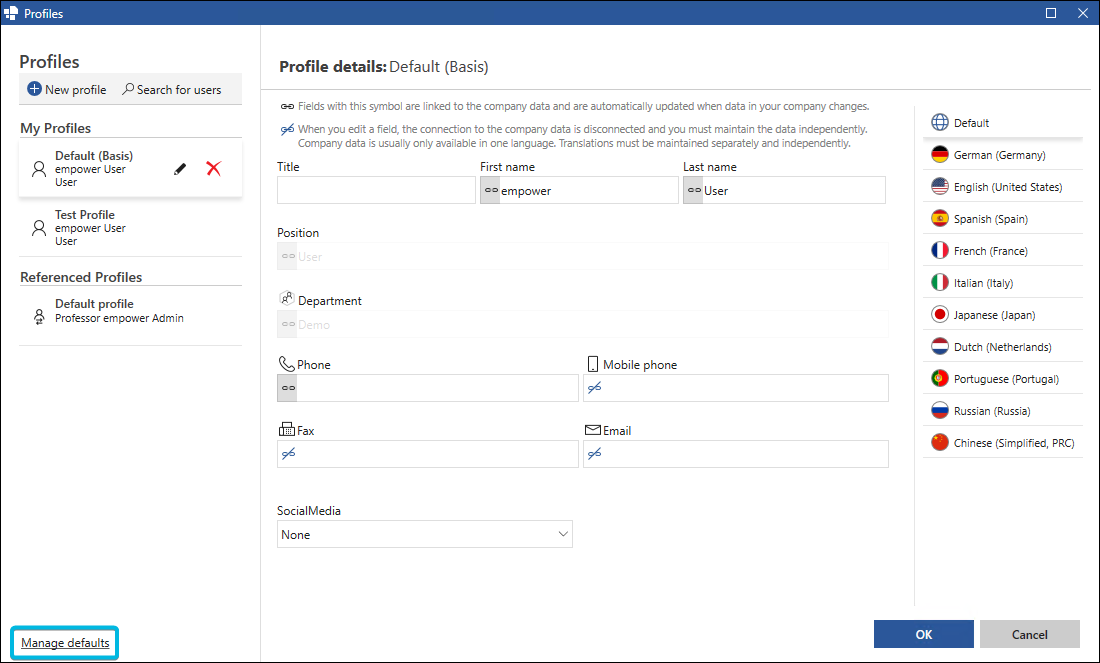
Task: Select Japanese (Japan) language
Action: pyautogui.click(x=1003, y=314)
